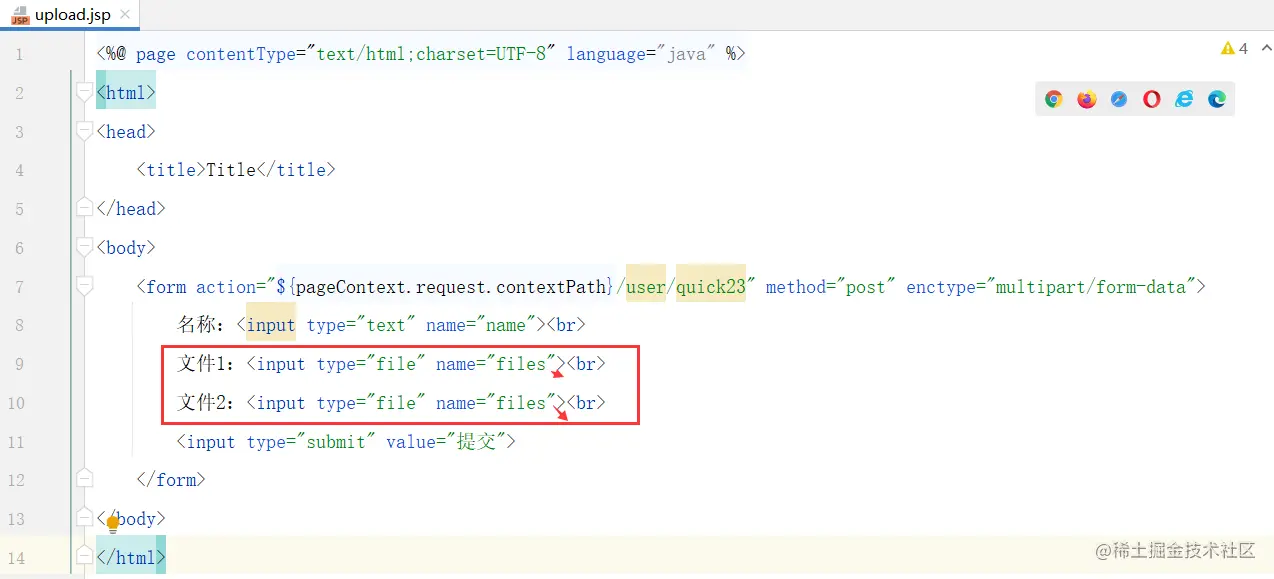This screenshot has width=1274, height=579.
Task: Open page in Internet Explorer icon
Action: (1184, 99)
